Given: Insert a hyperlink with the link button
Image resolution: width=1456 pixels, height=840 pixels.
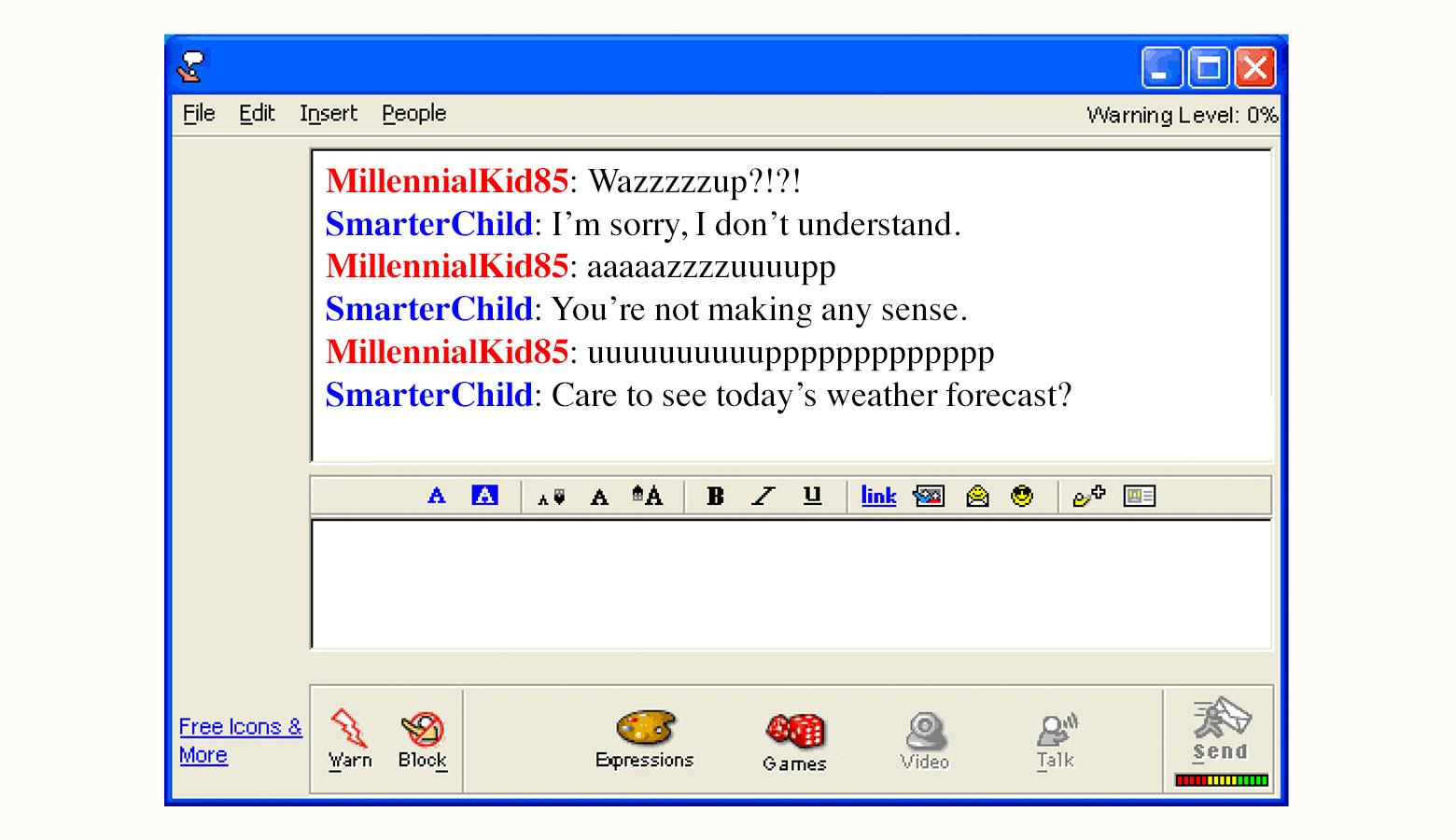Looking at the screenshot, I should point(878,496).
